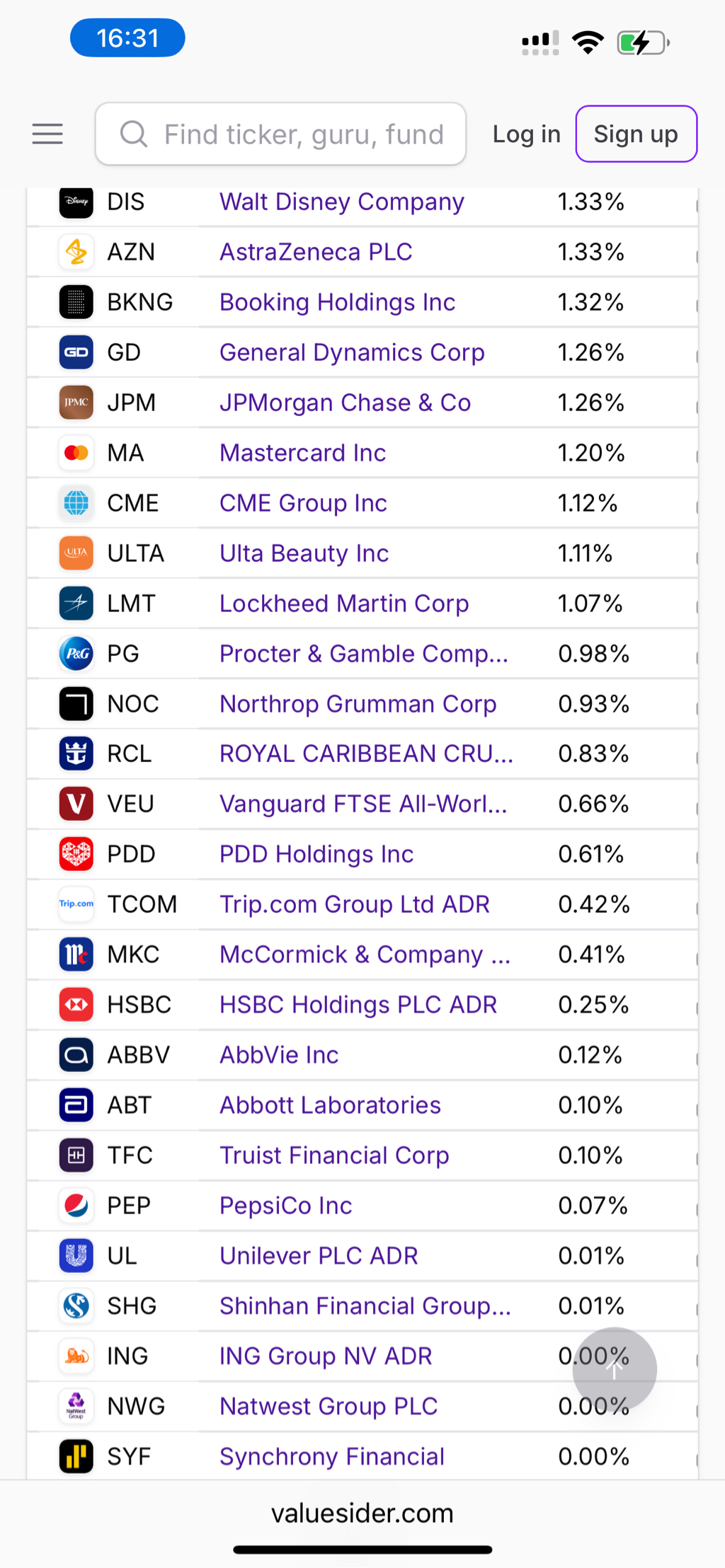Open Northrop Grumman Corp link
Viewport: 725px width, 1568px height.
(x=358, y=704)
